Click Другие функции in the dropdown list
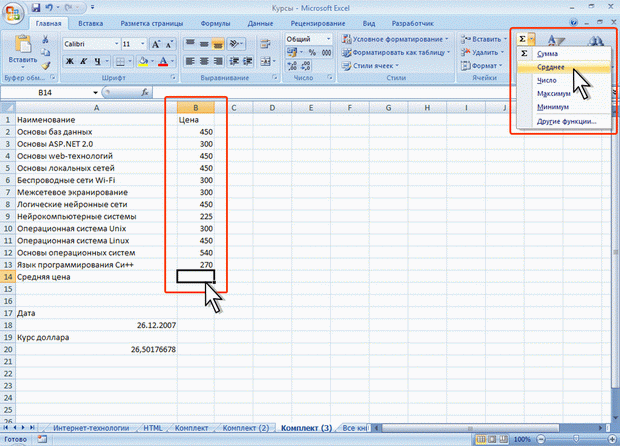Viewport: 620px width, 446px height. coord(566,121)
